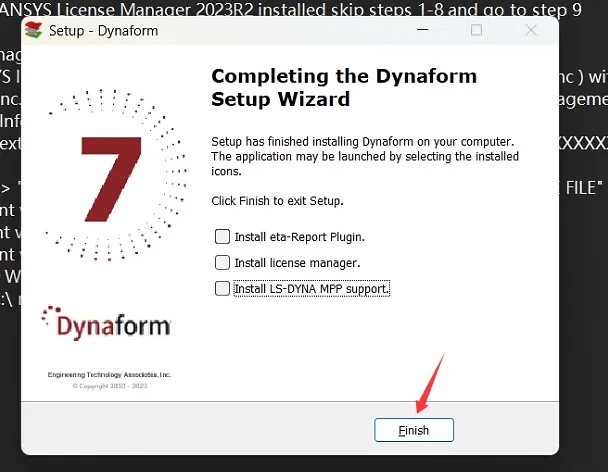
Task: Click the 'Setup - Dynaform' title text
Action: (104, 31)
